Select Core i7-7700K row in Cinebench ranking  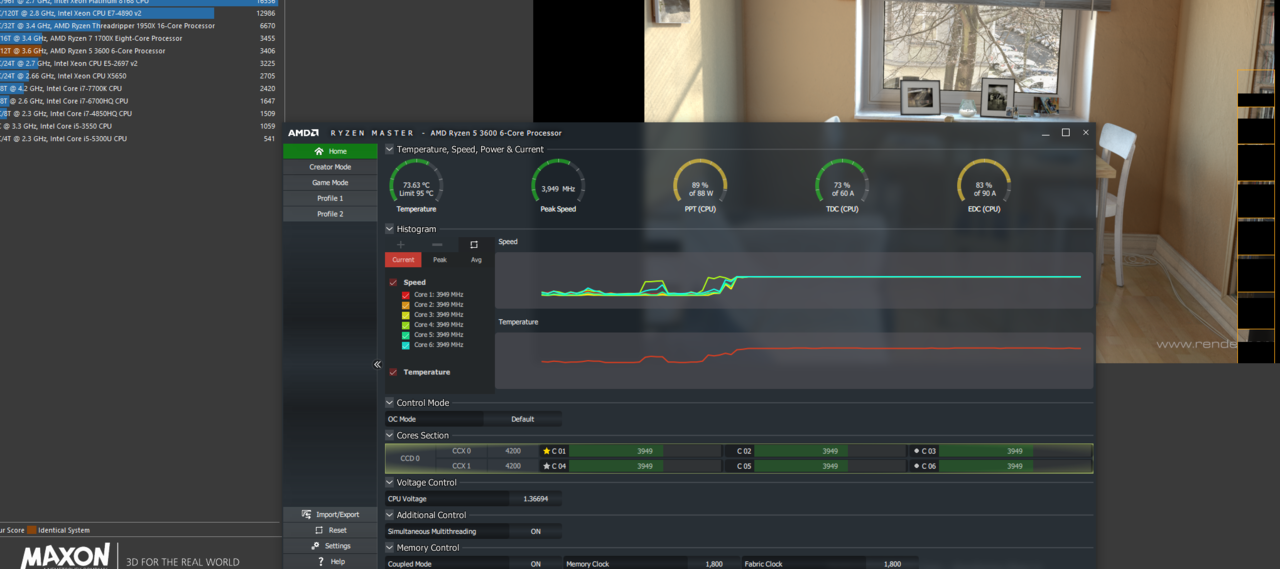point(140,88)
